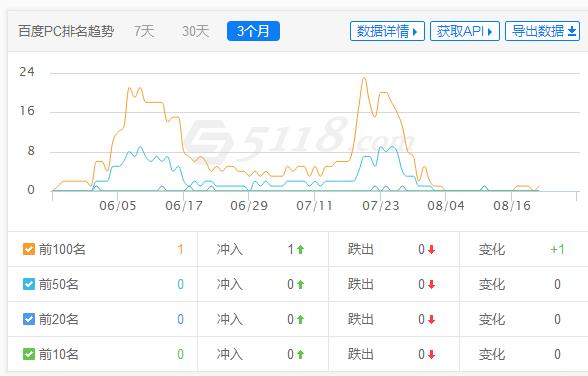Click the 07/23 chart date marker
The width and height of the screenshot is (588, 376).
pos(381,205)
